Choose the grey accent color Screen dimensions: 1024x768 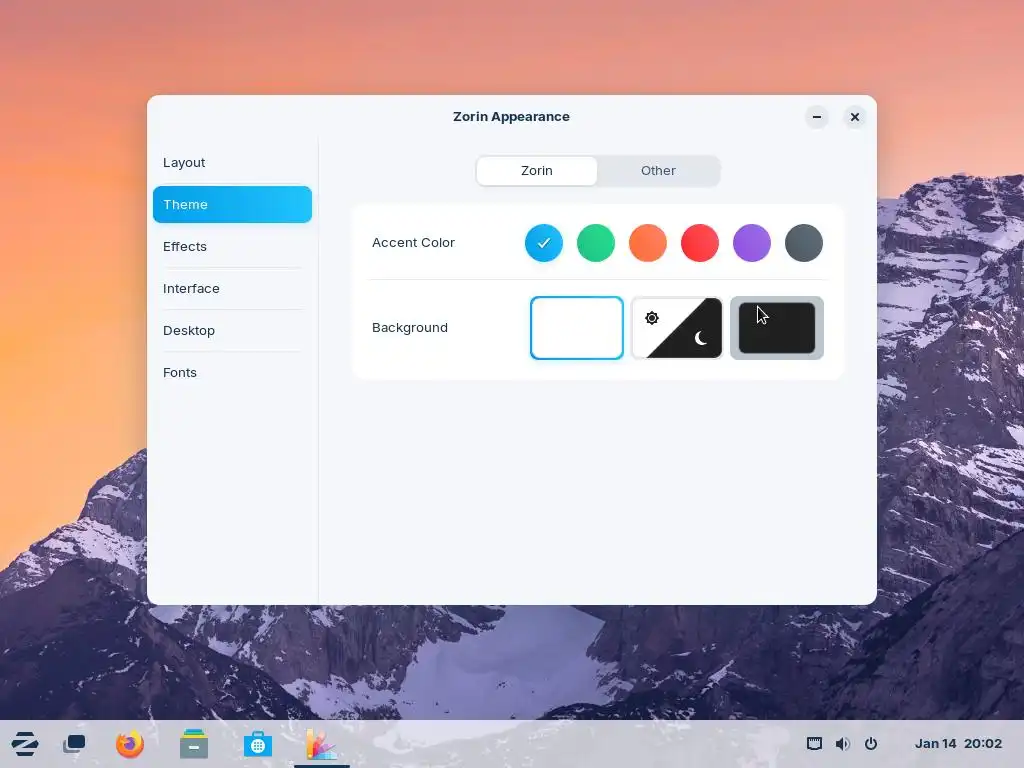[804, 243]
